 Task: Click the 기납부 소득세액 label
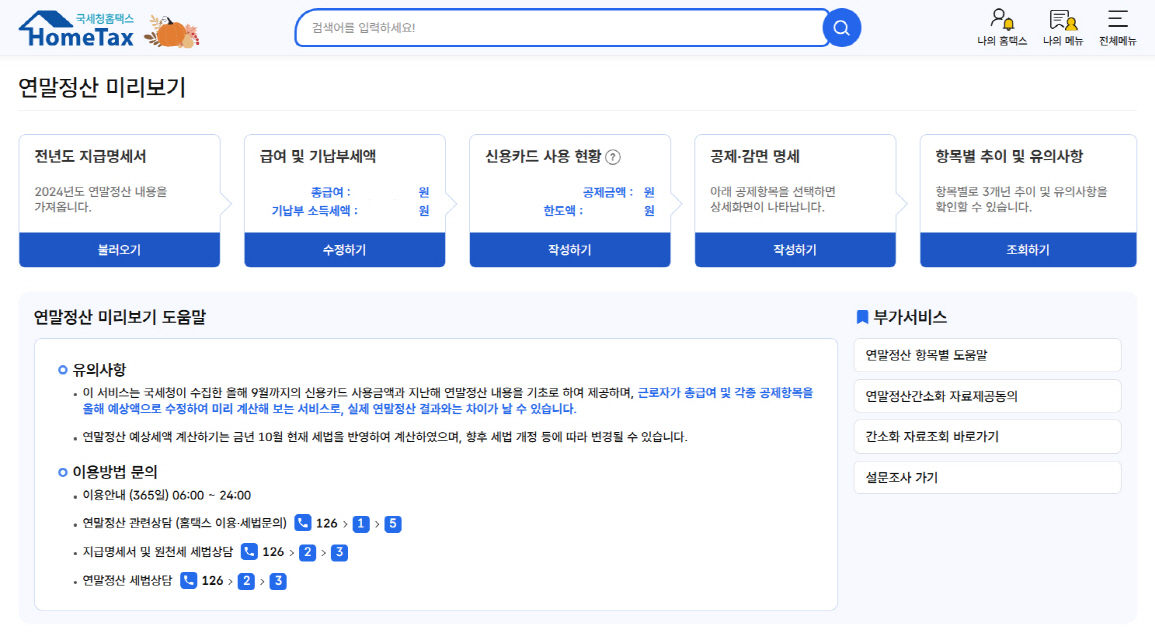pos(315,211)
